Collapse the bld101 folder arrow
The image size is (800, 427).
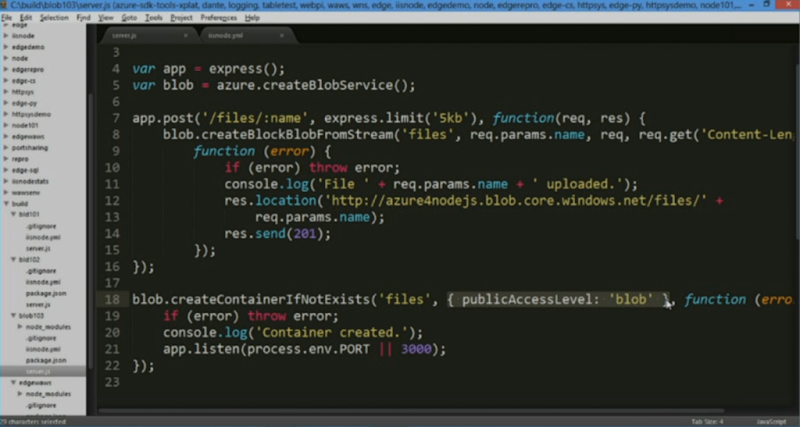13,215
